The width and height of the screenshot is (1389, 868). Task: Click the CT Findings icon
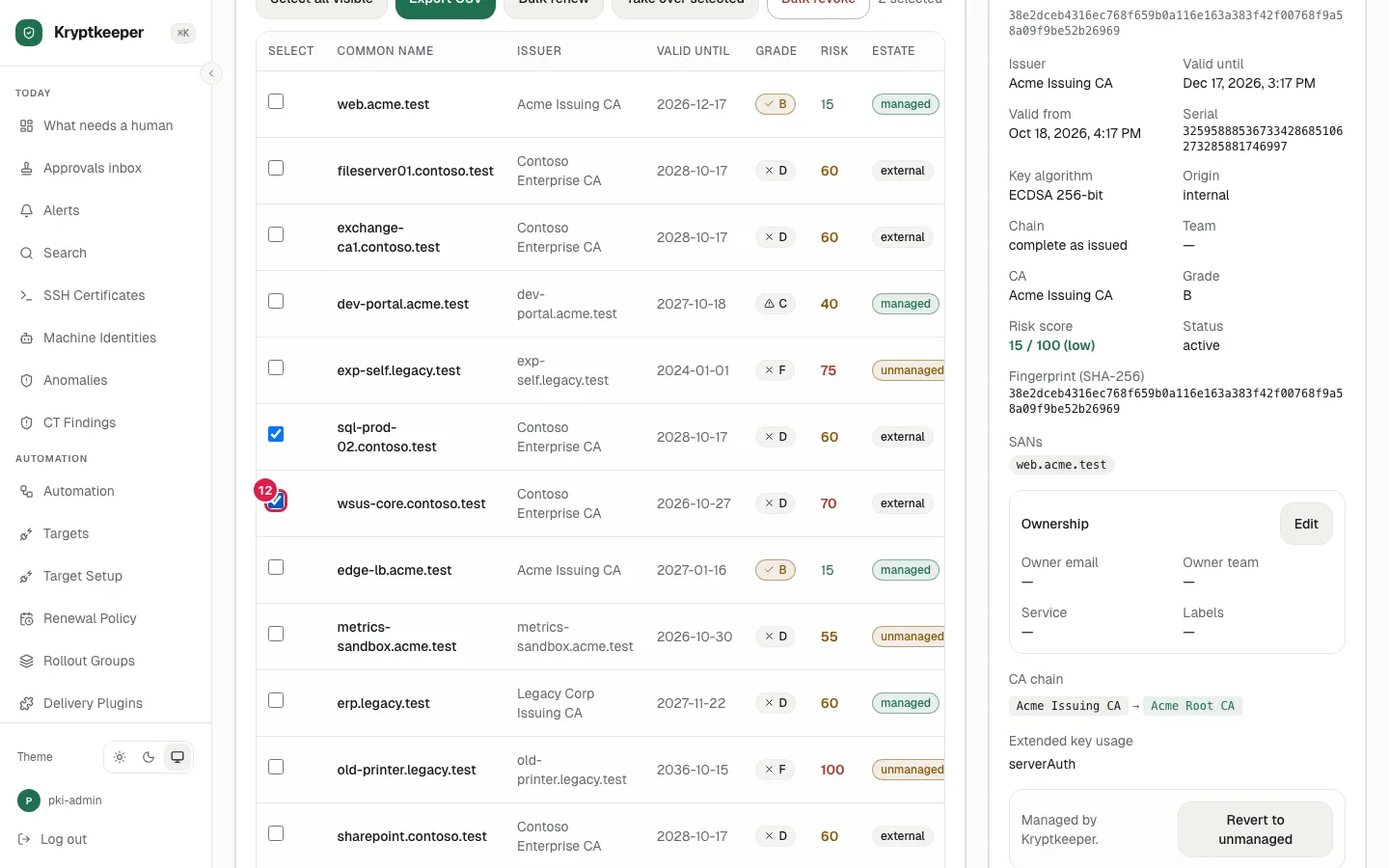coord(27,422)
